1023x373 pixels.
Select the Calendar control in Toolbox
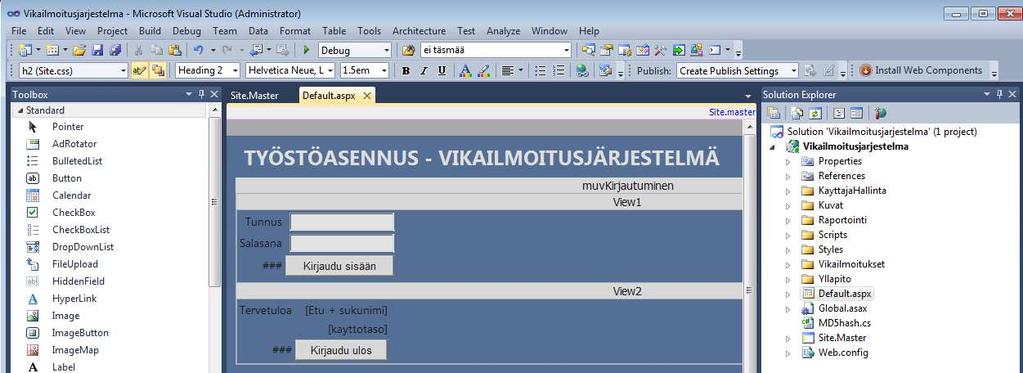[x=72, y=195]
